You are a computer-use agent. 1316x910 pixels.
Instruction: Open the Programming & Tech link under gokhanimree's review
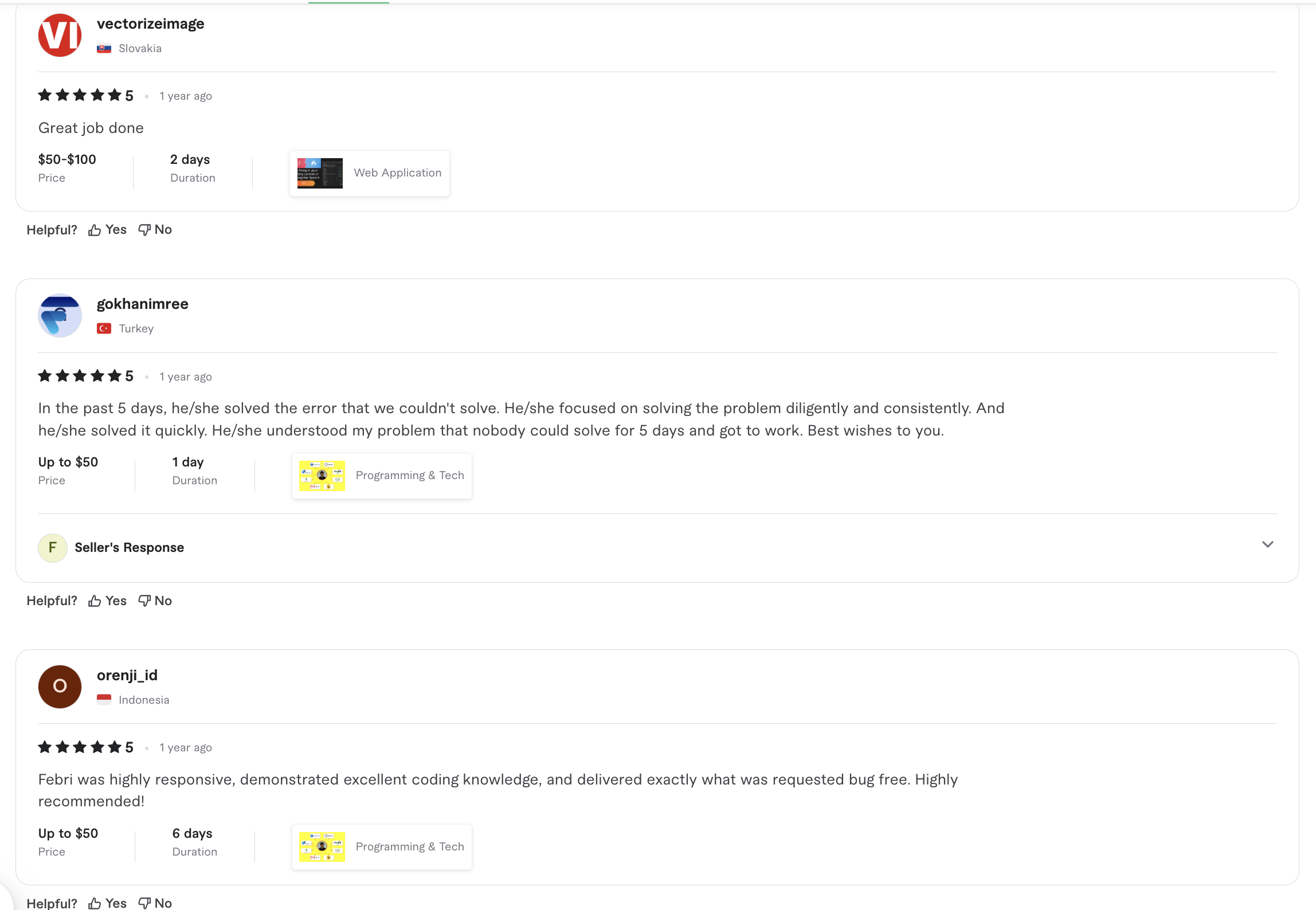point(410,475)
